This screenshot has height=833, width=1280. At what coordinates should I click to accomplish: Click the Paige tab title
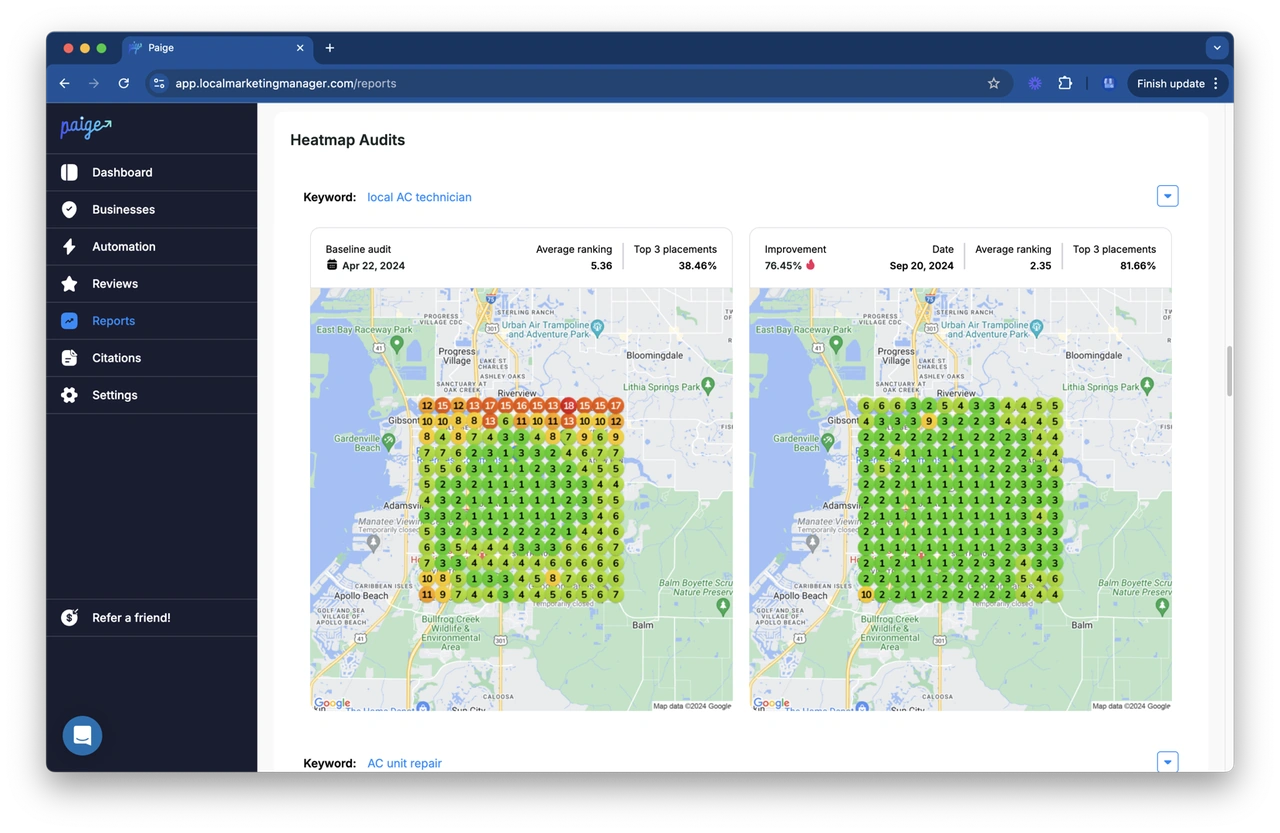click(161, 48)
